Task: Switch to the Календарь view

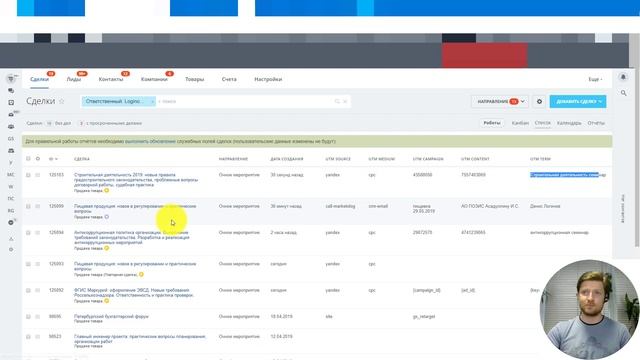Action: (x=569, y=123)
